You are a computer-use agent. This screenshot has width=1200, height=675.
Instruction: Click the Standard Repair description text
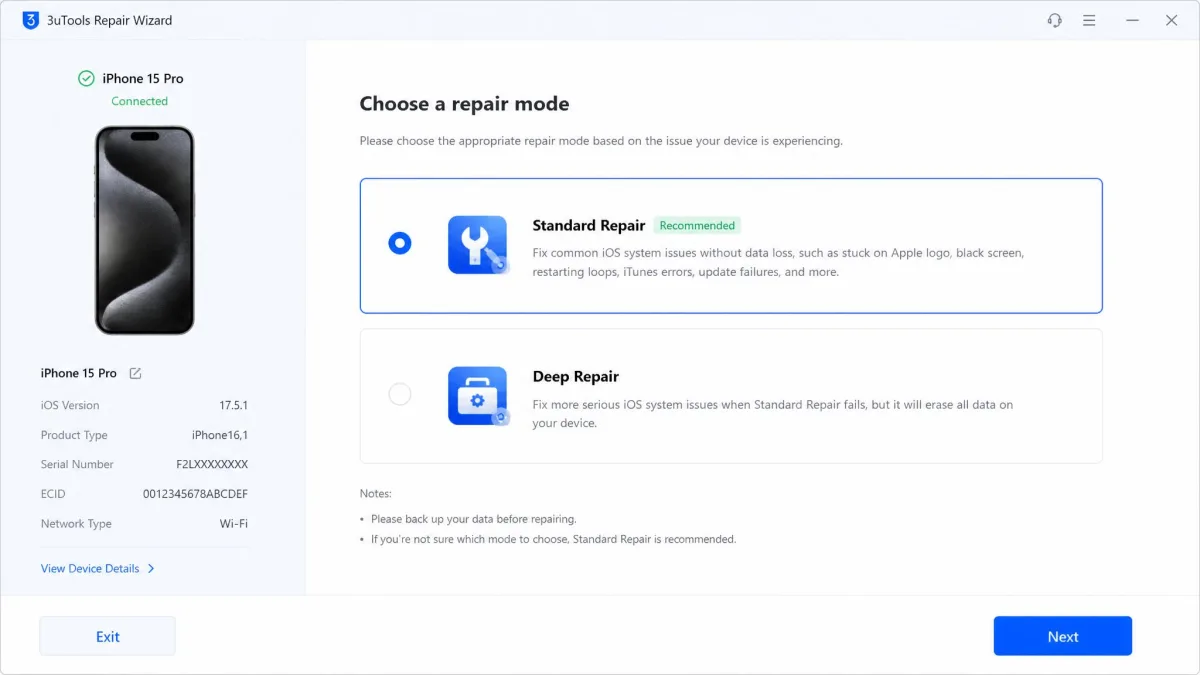click(778, 262)
